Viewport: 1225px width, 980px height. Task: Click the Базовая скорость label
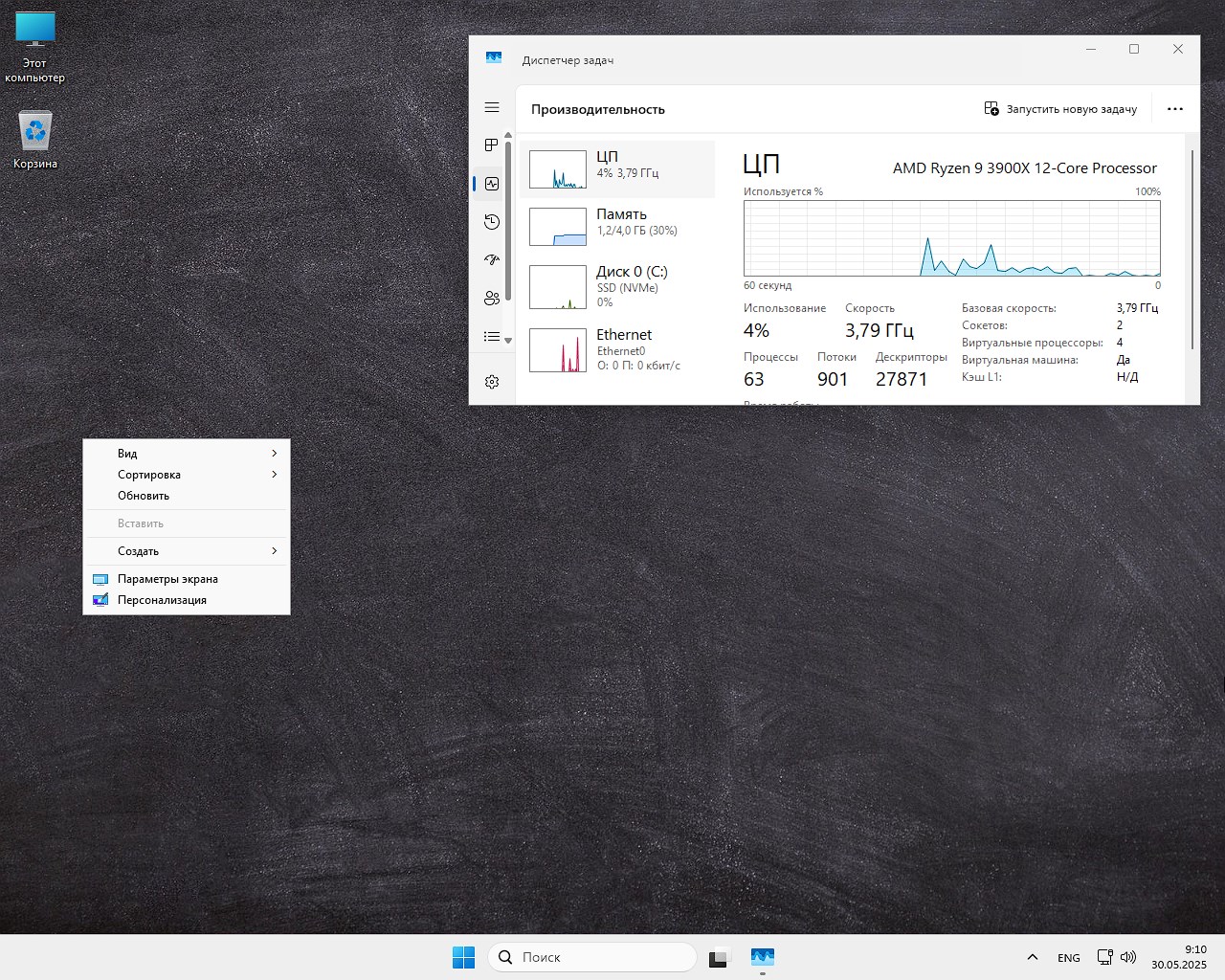[x=1009, y=308]
